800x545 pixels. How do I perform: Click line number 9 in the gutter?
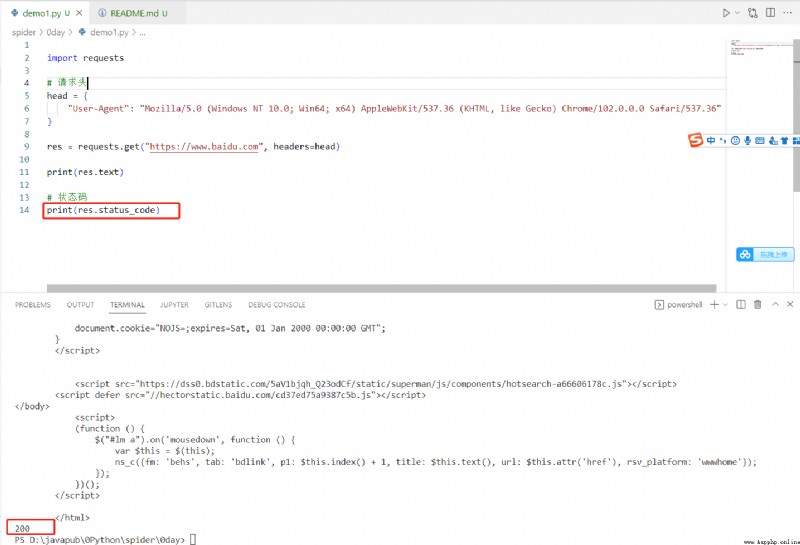[x=27, y=147]
